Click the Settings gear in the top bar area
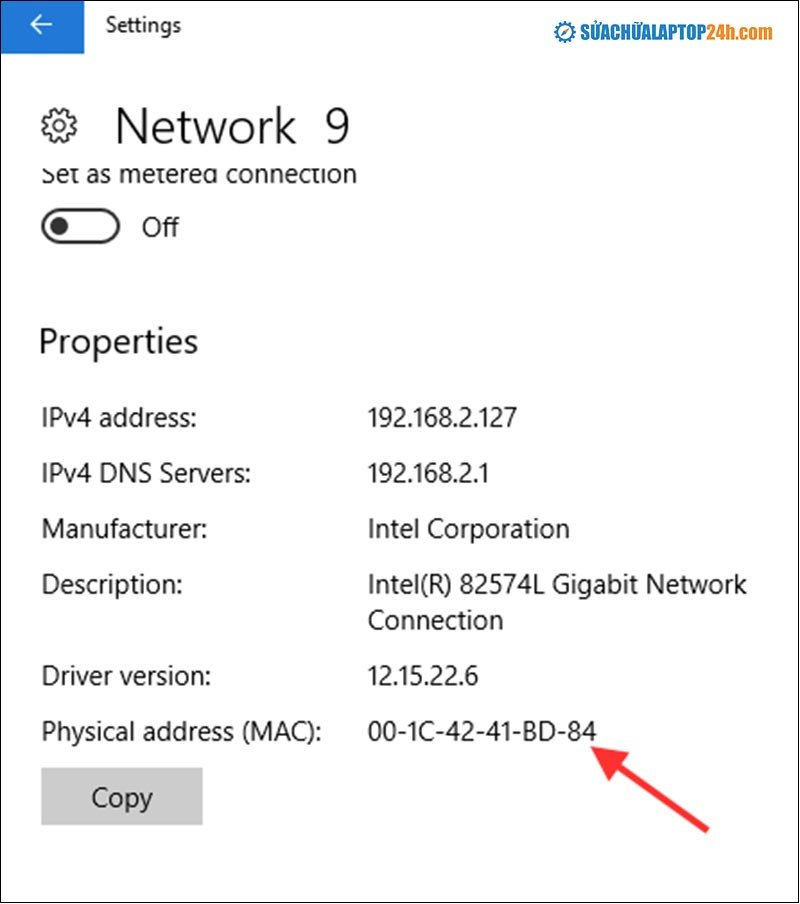Viewport: 800px width, 904px height. pyautogui.click(x=143, y=25)
